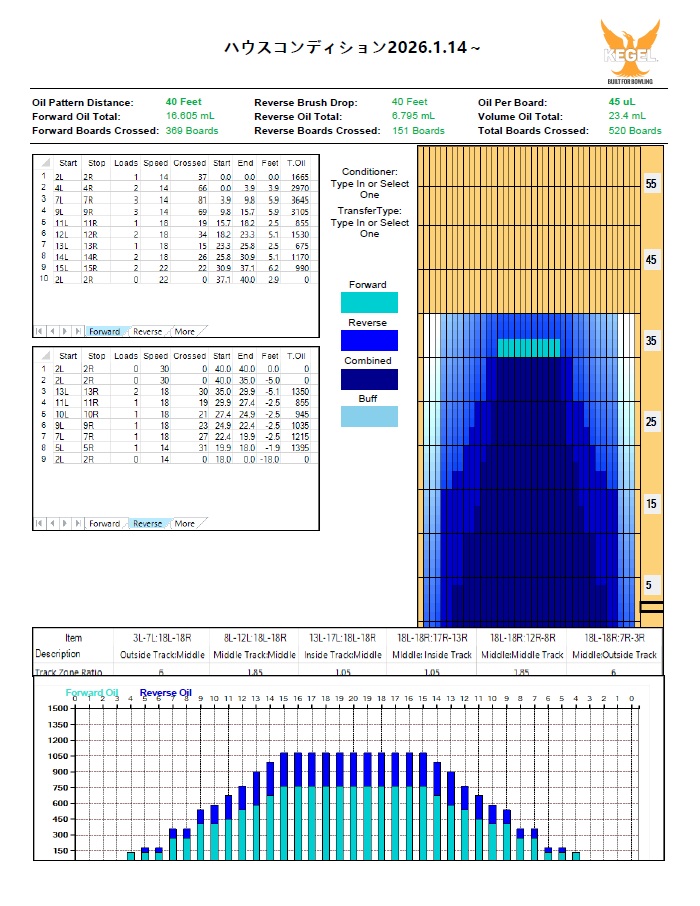Image resolution: width=700 pixels, height=906 pixels.
Task: Open the More tab in upper table
Action: [x=185, y=331]
